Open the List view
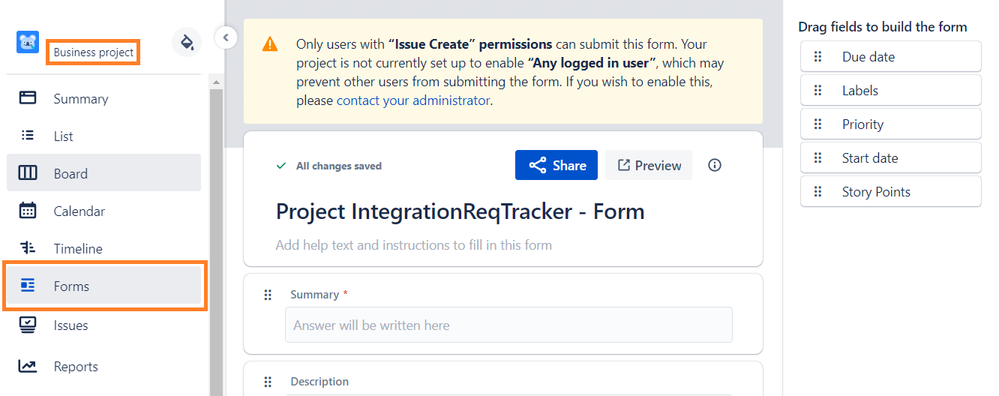The image size is (999, 396). [104, 136]
